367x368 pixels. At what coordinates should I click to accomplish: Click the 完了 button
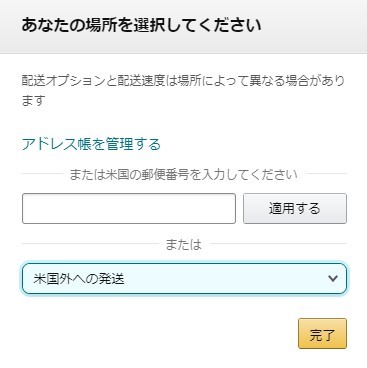coord(322,334)
